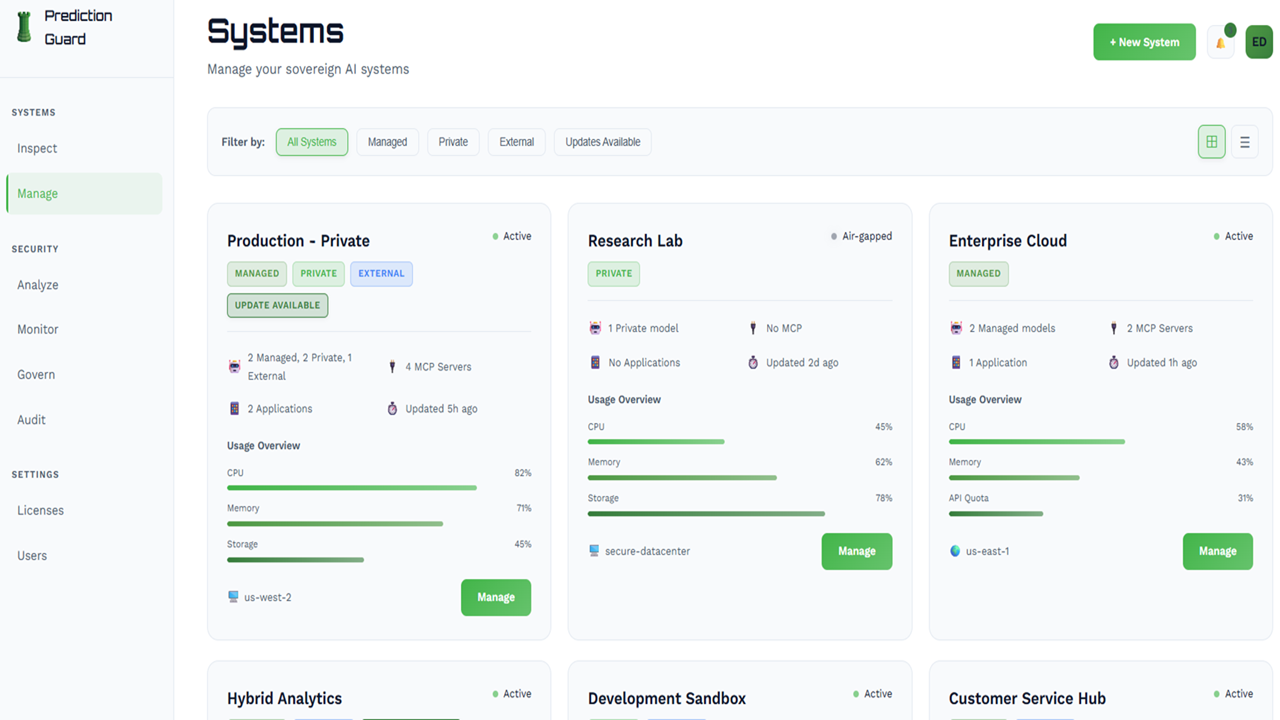Click the computer icon beside secure-datacenter

pos(594,551)
